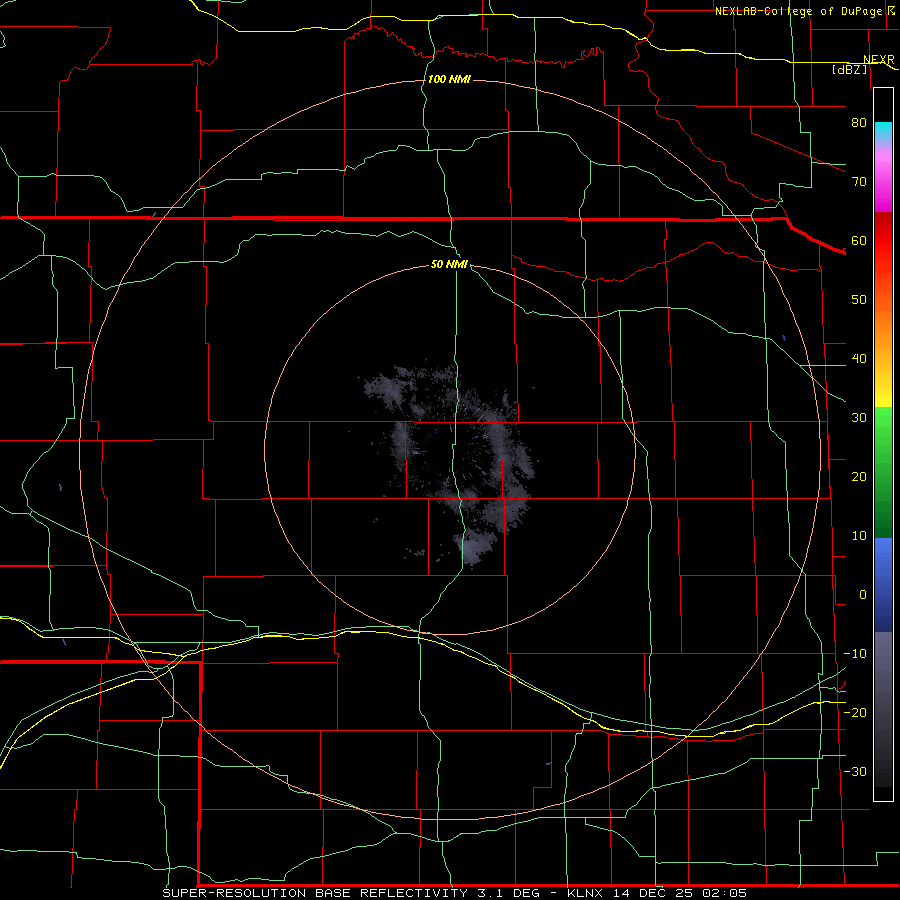This screenshot has height=900, width=900.
Task: Click the 50 NMI range ring label
Action: 449,265
